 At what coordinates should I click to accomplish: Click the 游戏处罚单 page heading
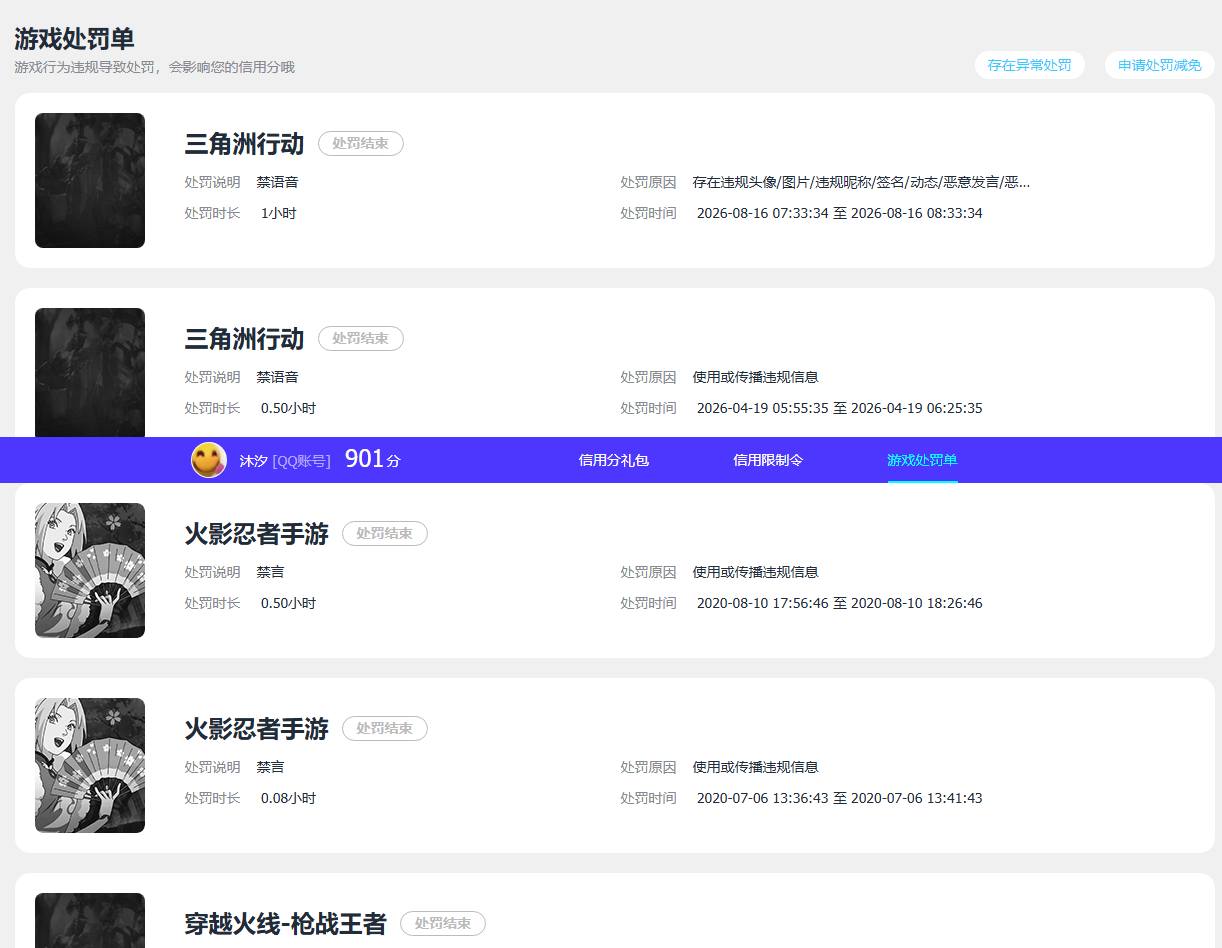coord(74,39)
